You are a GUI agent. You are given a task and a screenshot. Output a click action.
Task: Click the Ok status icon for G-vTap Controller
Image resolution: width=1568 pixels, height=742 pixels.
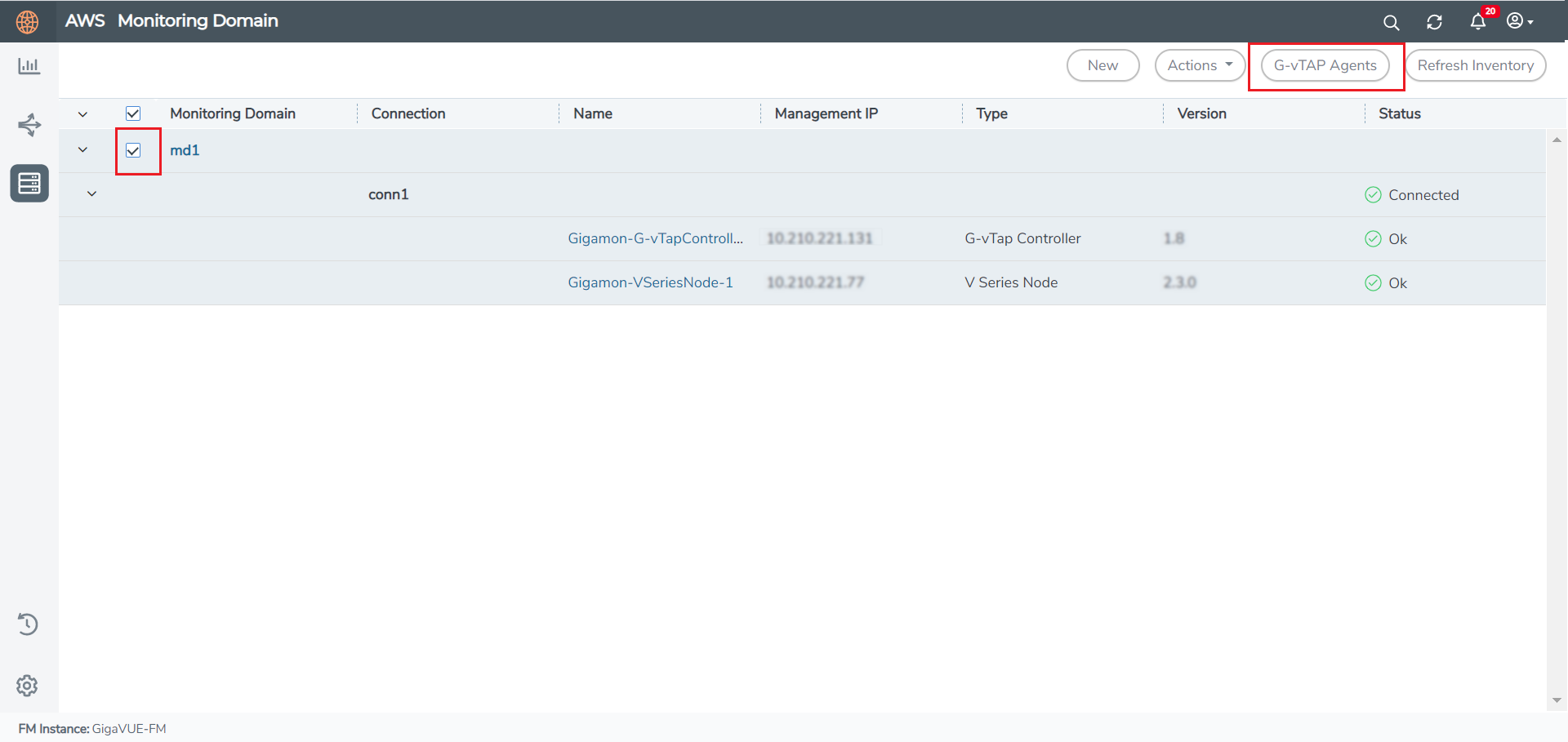pos(1373,239)
